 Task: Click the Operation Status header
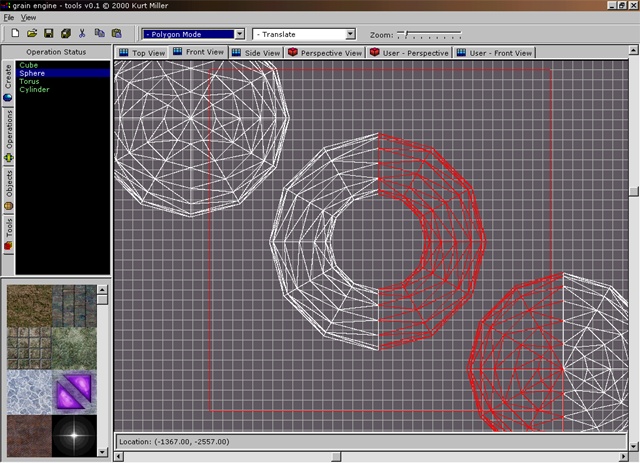pos(56,52)
